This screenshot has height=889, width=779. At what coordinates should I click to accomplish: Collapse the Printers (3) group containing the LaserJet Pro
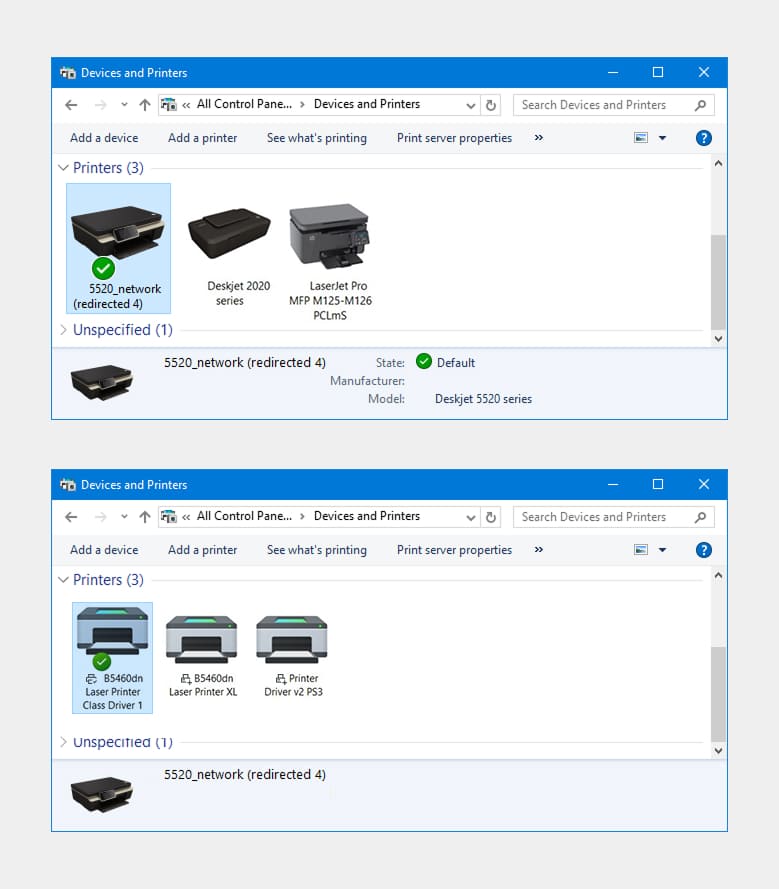tap(63, 168)
